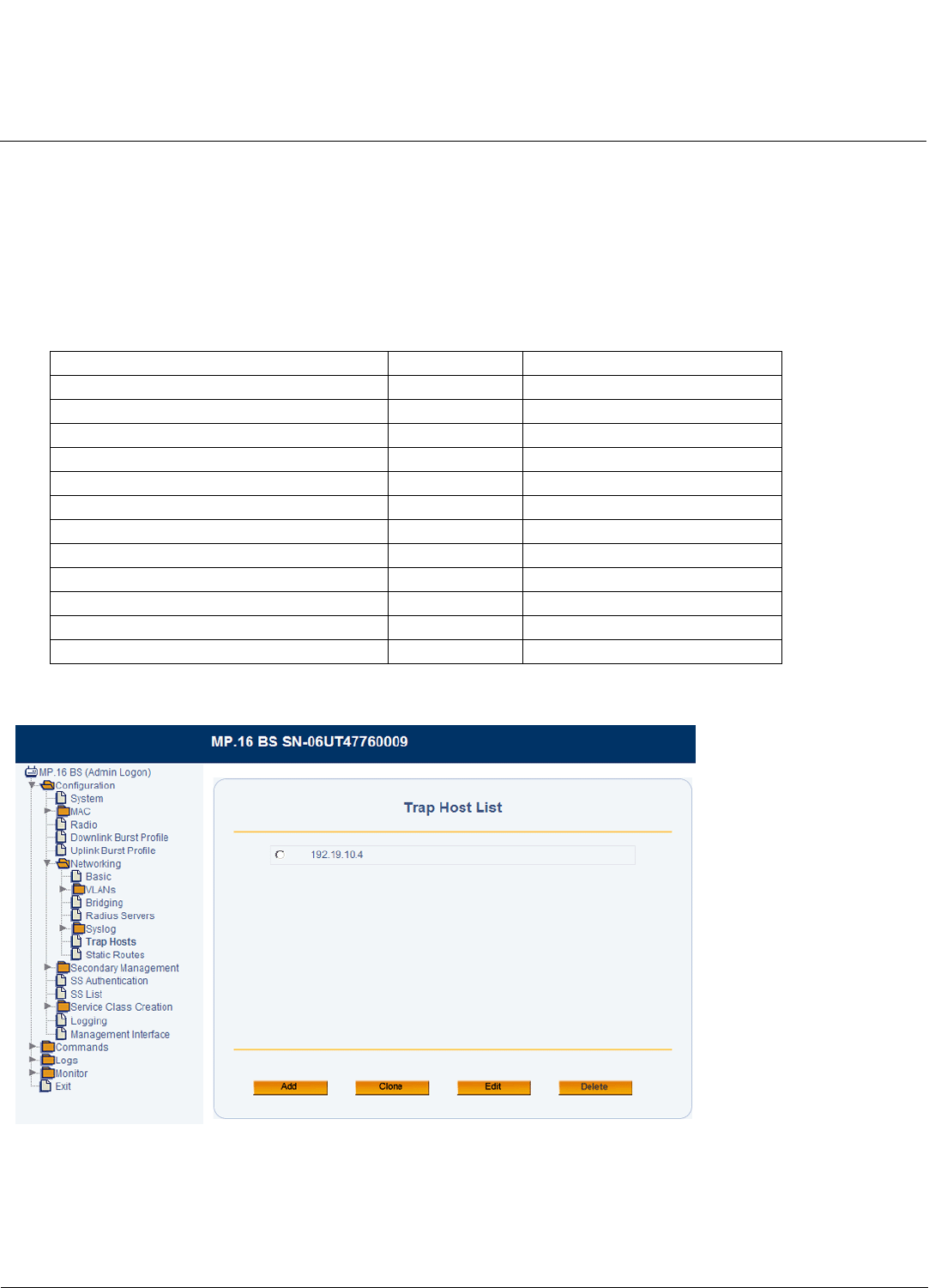The height and width of the screenshot is (1288, 935).
Task: Click the System page icon
Action: point(62,798)
